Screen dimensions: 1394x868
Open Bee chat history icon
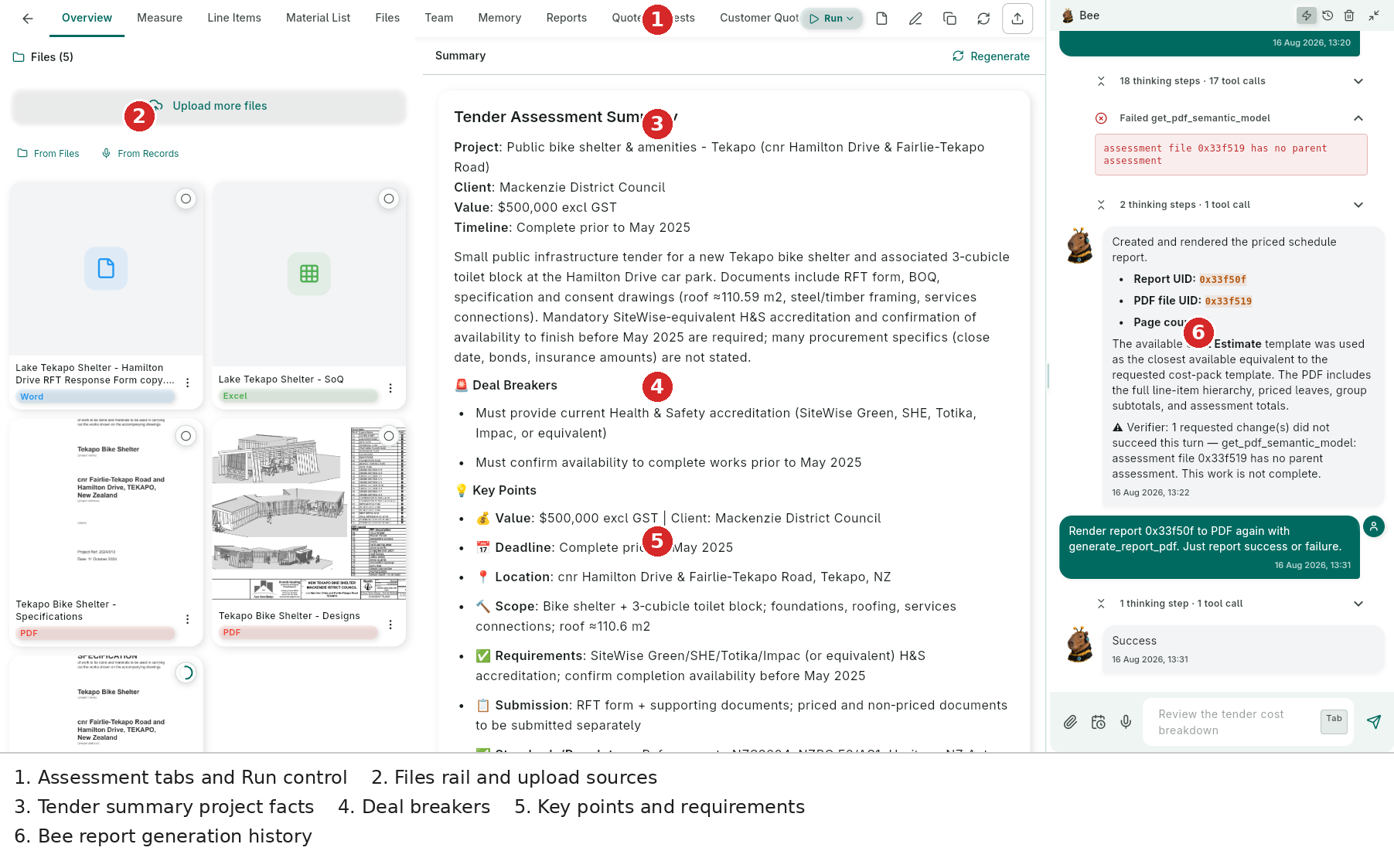(x=1328, y=15)
